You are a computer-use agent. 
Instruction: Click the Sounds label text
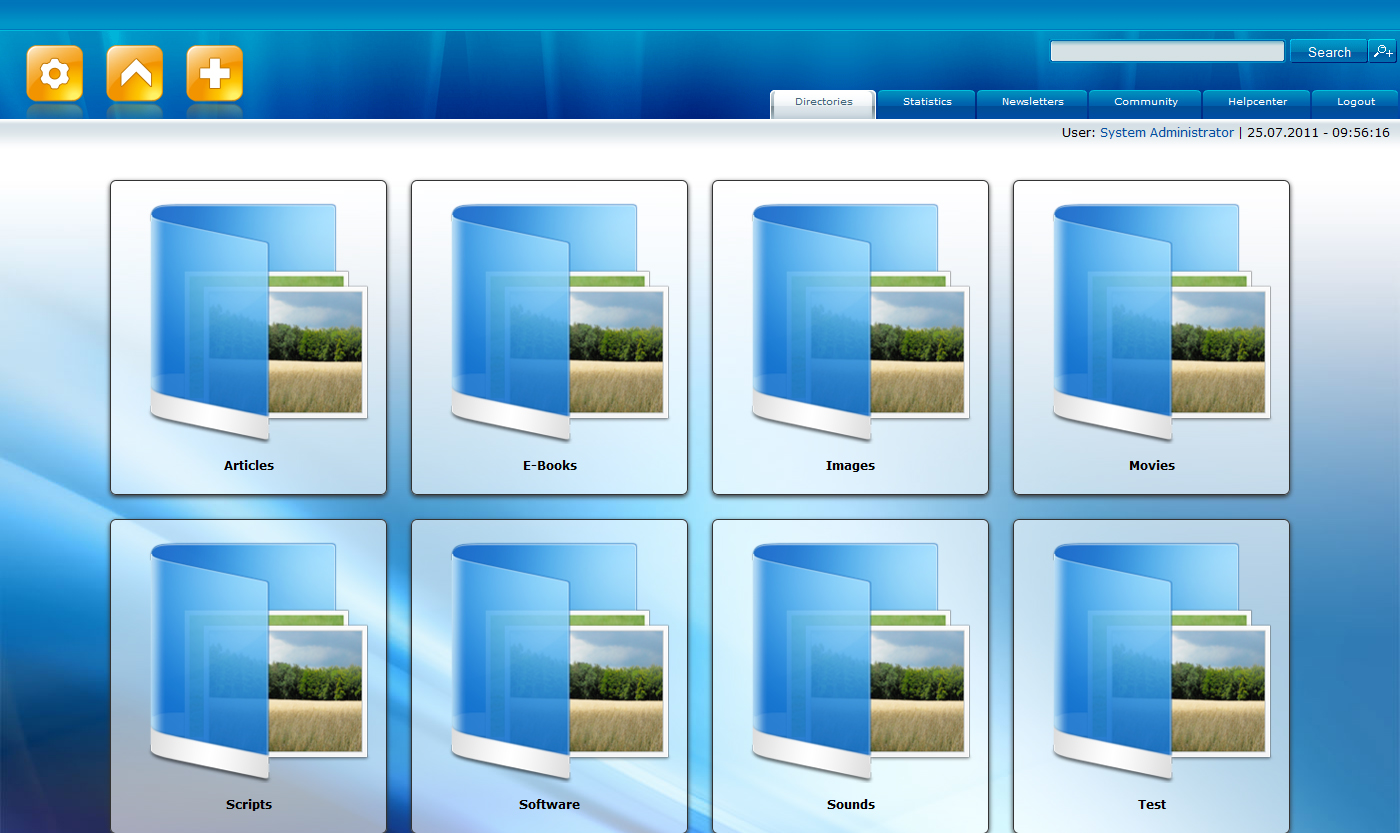pos(851,804)
